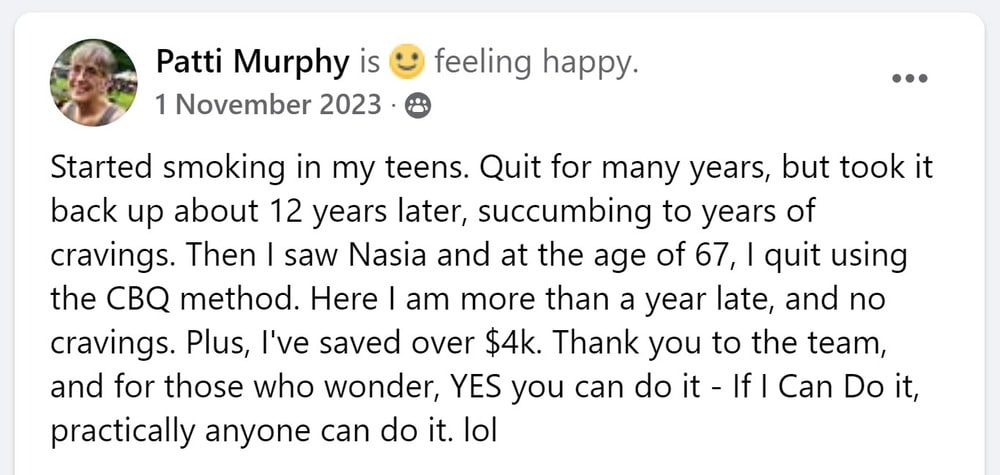
Task: Open Patti Murphy's profile picture
Action: [95, 82]
